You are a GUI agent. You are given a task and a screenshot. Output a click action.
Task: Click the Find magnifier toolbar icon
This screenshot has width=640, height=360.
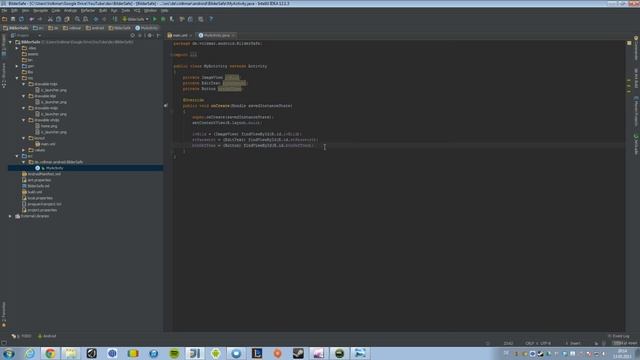point(77,19)
